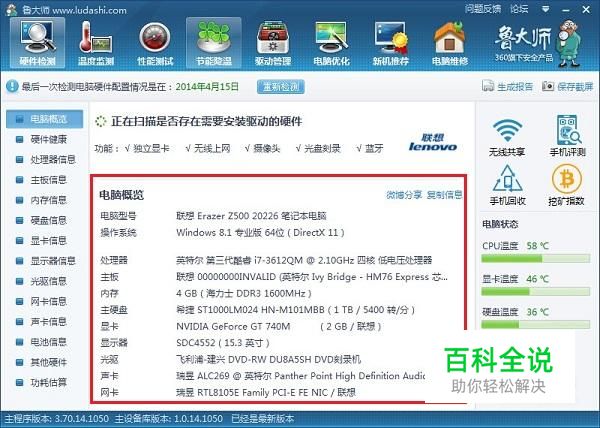Click the 联想 Erazer Z500 model text

[251, 216]
